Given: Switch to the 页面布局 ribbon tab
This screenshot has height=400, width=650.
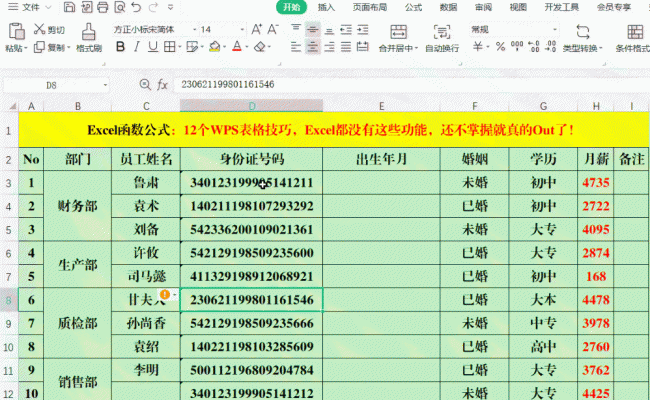Looking at the screenshot, I should [x=370, y=7].
